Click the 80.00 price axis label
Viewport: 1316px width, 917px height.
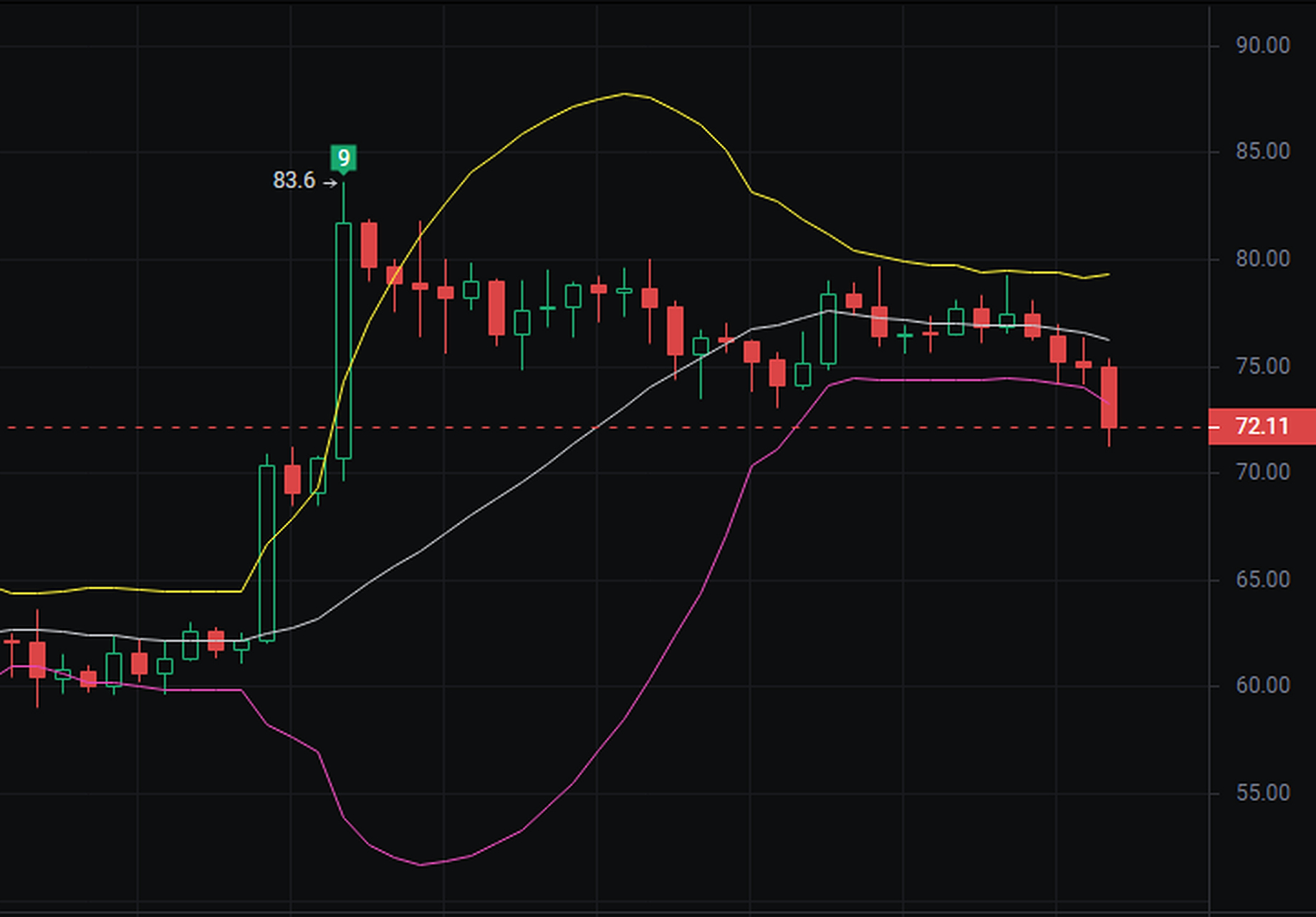click(x=1262, y=259)
